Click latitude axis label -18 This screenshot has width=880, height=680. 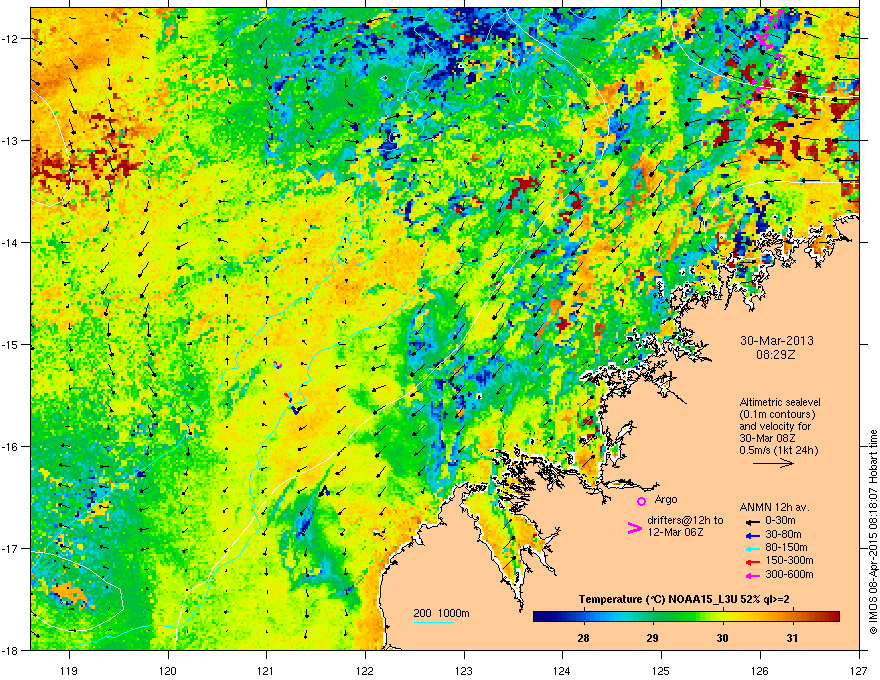pyautogui.click(x=11, y=650)
